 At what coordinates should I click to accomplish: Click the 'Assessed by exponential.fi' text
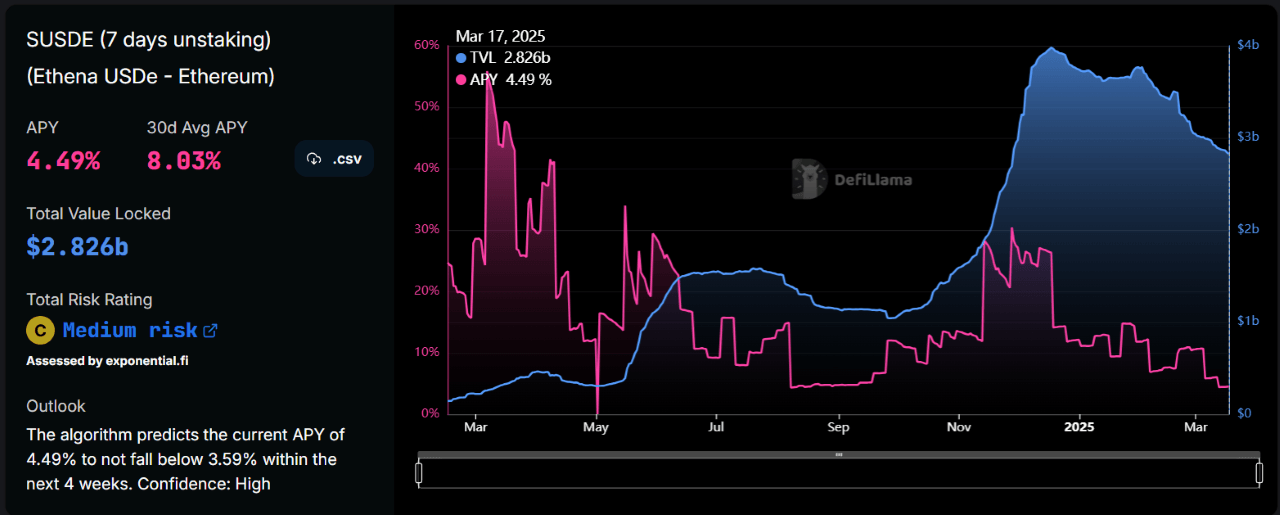(107, 361)
